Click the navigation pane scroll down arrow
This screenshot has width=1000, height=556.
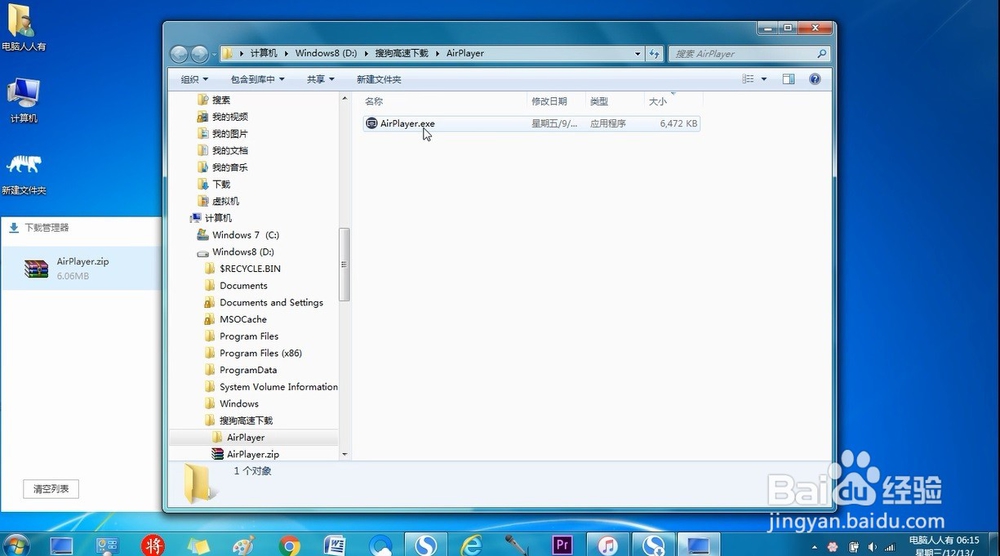coord(344,455)
